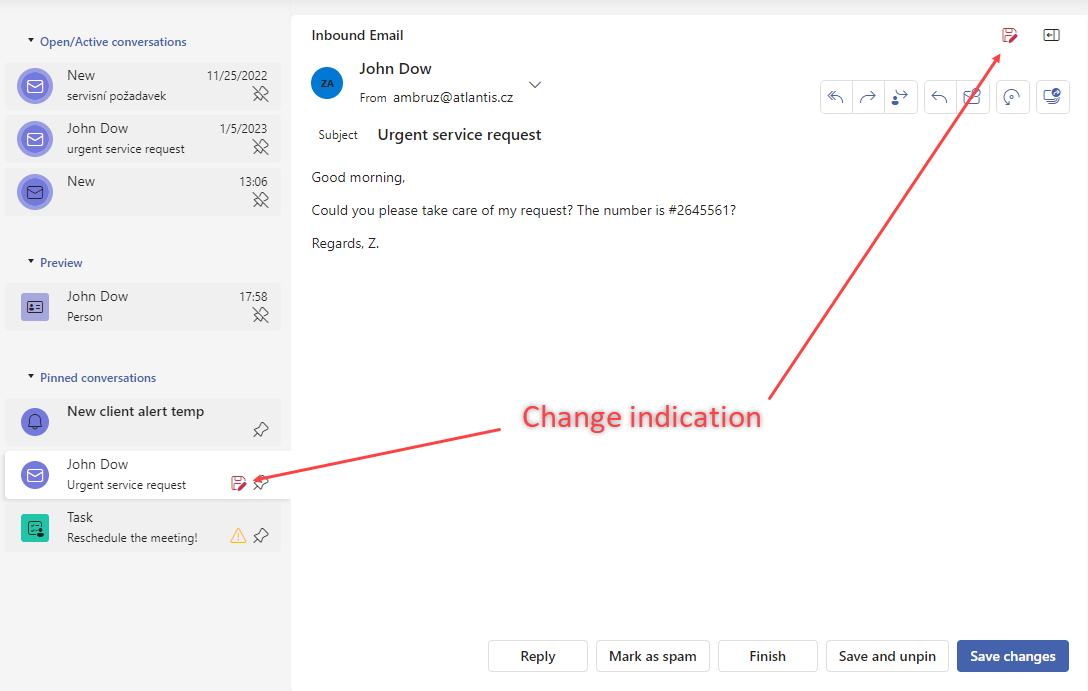Click the body line containing #2645561
The height and width of the screenshot is (691, 1088).
(524, 210)
